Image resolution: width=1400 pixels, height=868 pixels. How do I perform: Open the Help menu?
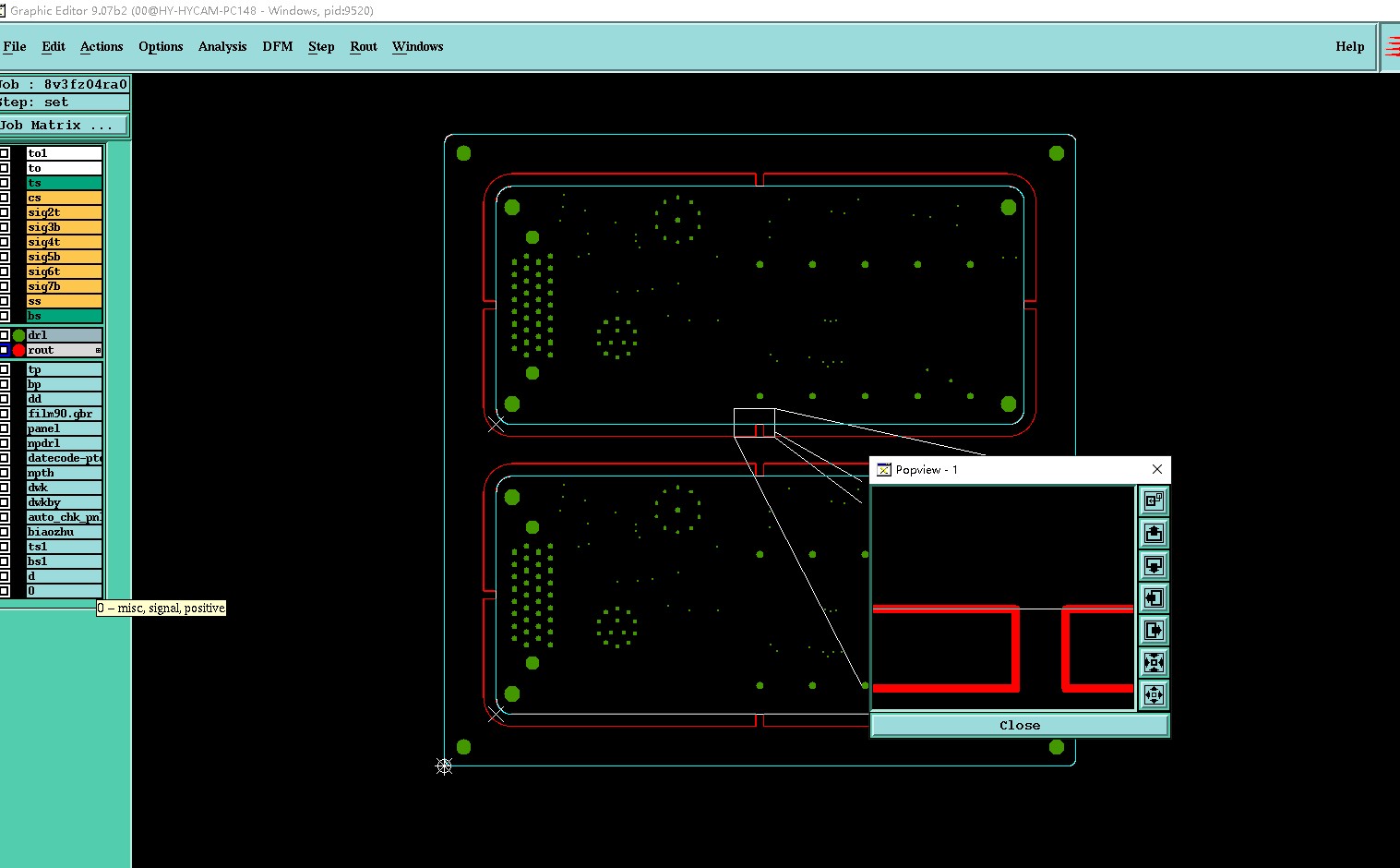(1349, 46)
